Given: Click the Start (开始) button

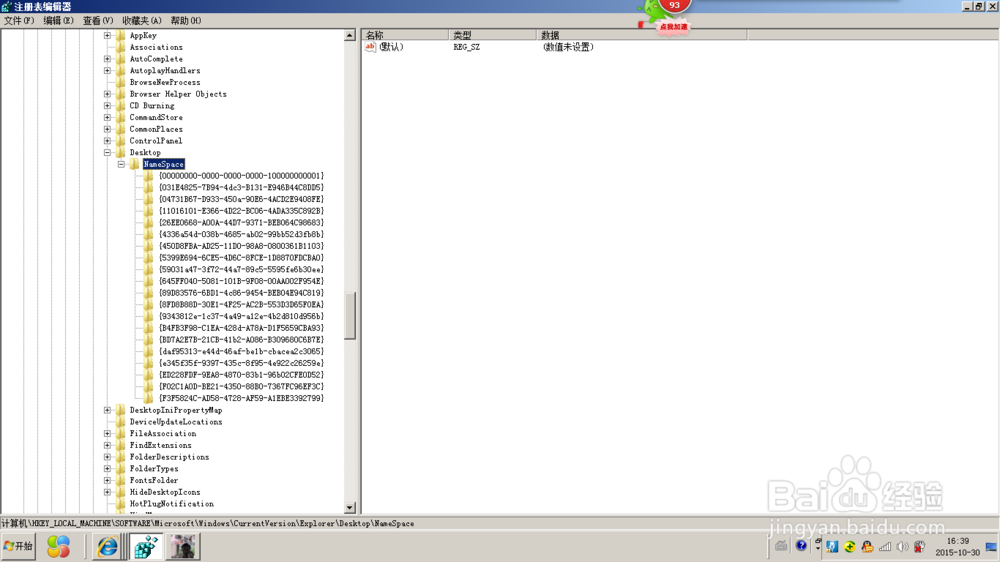Looking at the screenshot, I should pyautogui.click(x=18, y=547).
